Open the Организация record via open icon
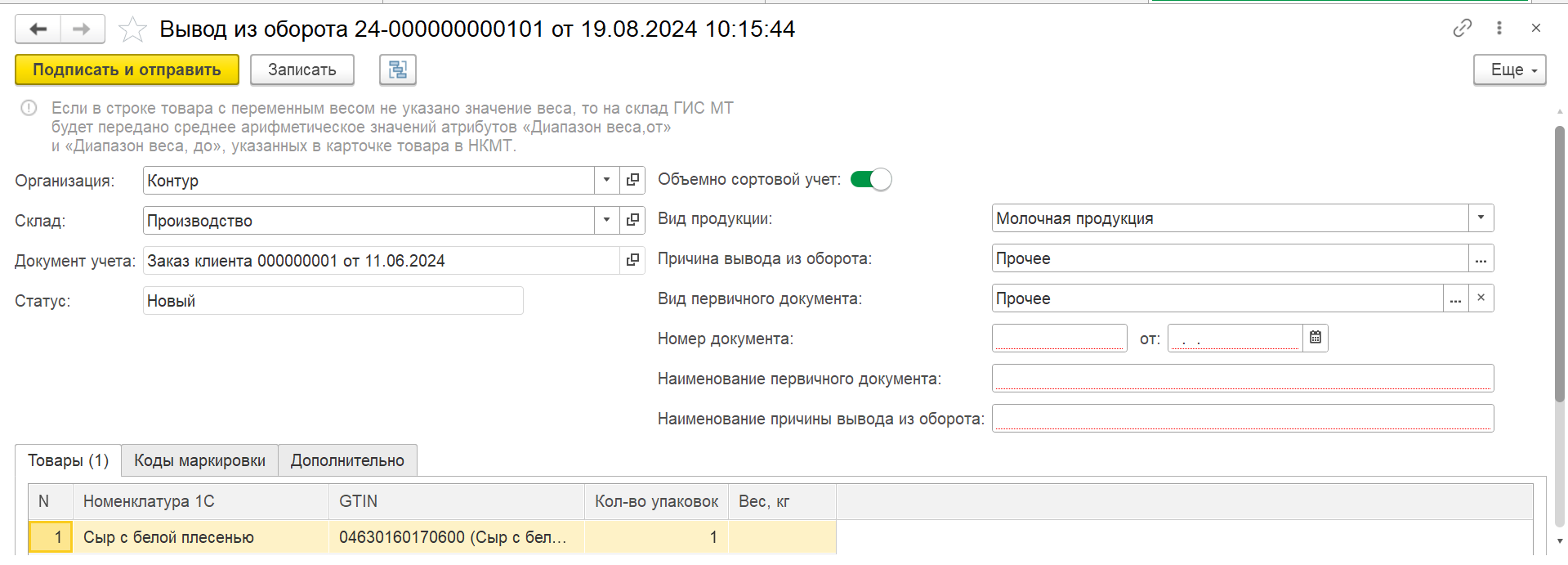1568x565 pixels. (x=632, y=180)
